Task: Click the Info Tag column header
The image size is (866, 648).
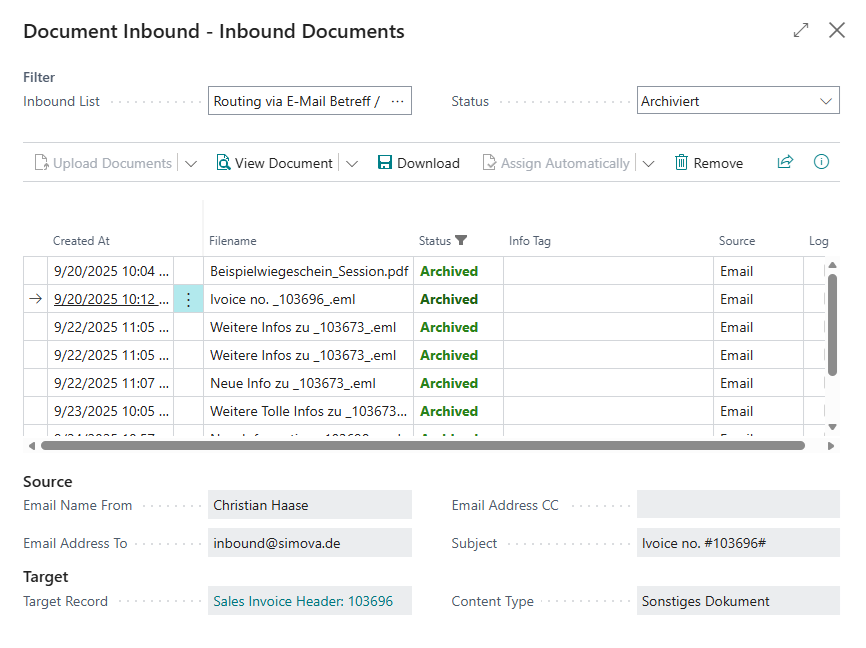Action: pyautogui.click(x=530, y=241)
